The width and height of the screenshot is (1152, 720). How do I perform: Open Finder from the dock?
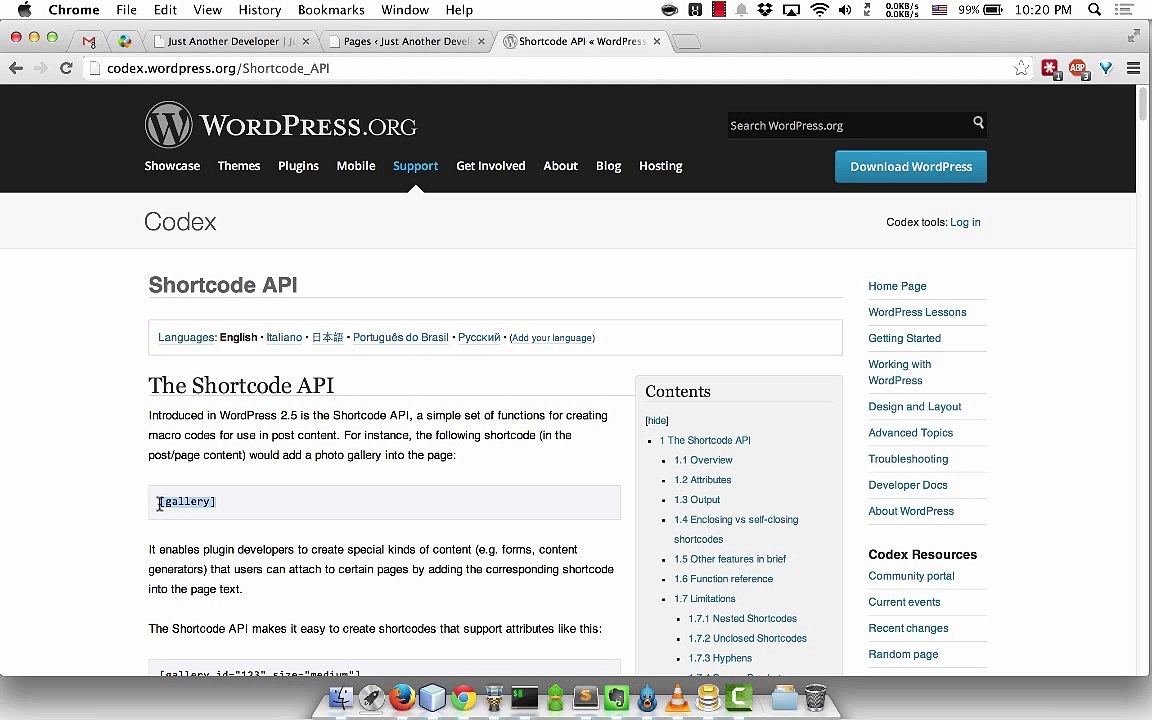click(x=341, y=697)
